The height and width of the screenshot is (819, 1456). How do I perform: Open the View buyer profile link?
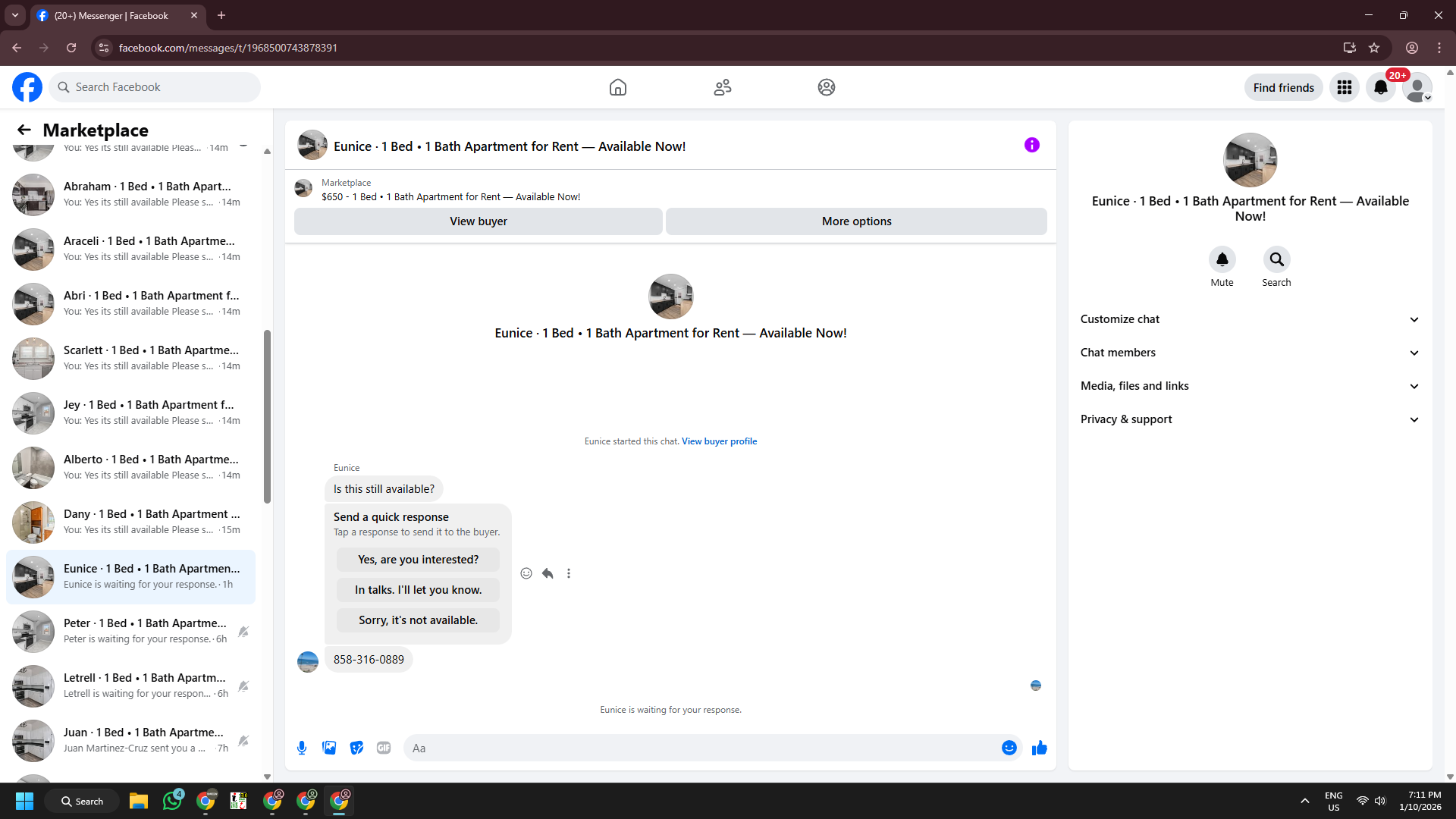click(719, 441)
